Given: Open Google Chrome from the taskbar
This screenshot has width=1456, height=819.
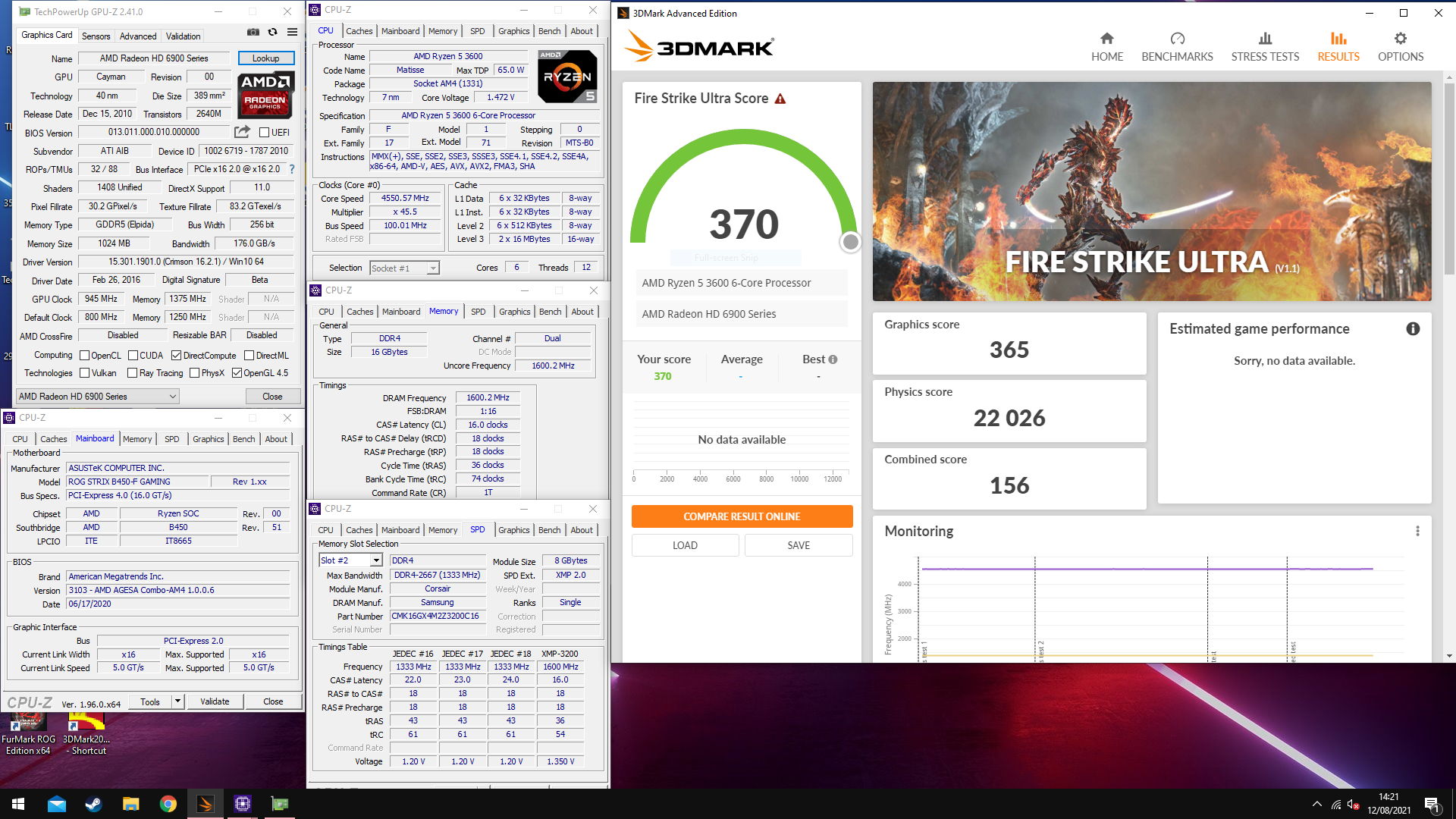Looking at the screenshot, I should coord(168,804).
